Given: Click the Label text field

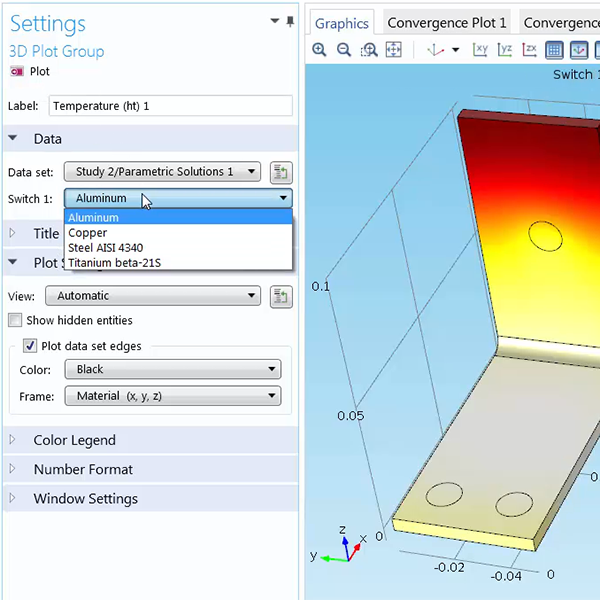Looking at the screenshot, I should [x=170, y=106].
